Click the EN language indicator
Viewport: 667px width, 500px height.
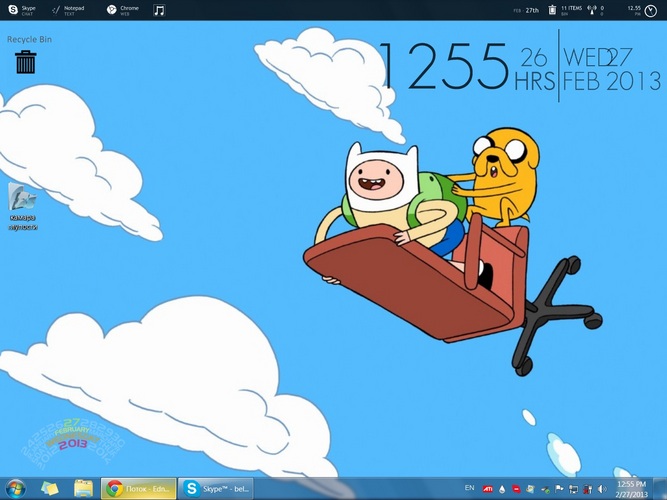coord(469,488)
